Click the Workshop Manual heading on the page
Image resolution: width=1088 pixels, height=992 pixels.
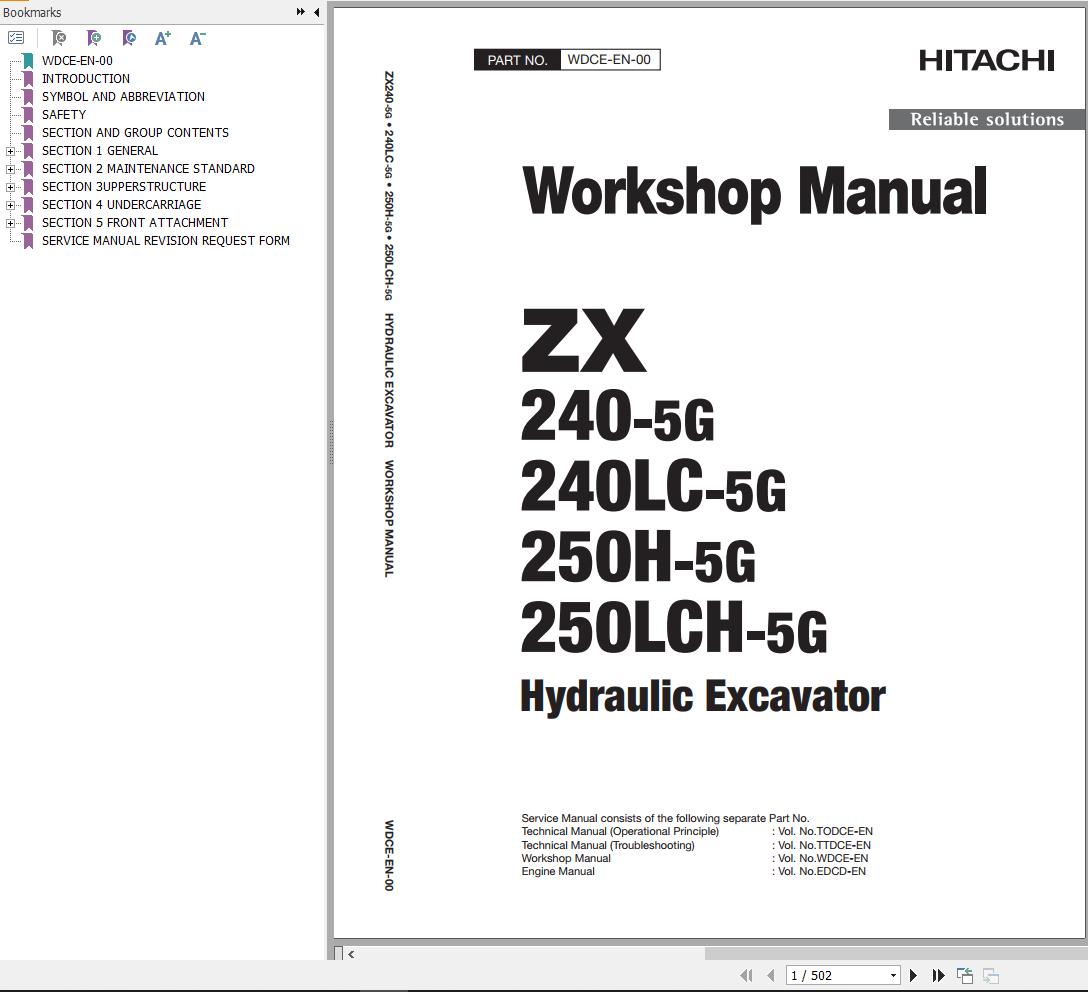tap(755, 192)
